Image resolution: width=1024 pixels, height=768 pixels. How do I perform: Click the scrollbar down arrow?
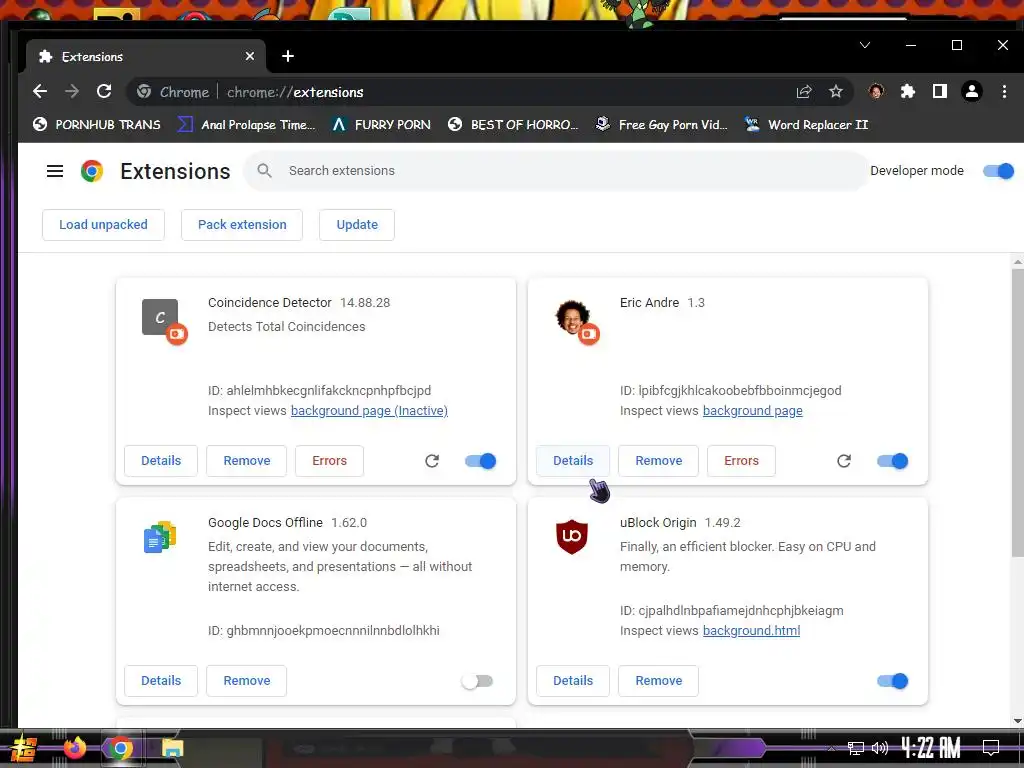pyautogui.click(x=1017, y=721)
